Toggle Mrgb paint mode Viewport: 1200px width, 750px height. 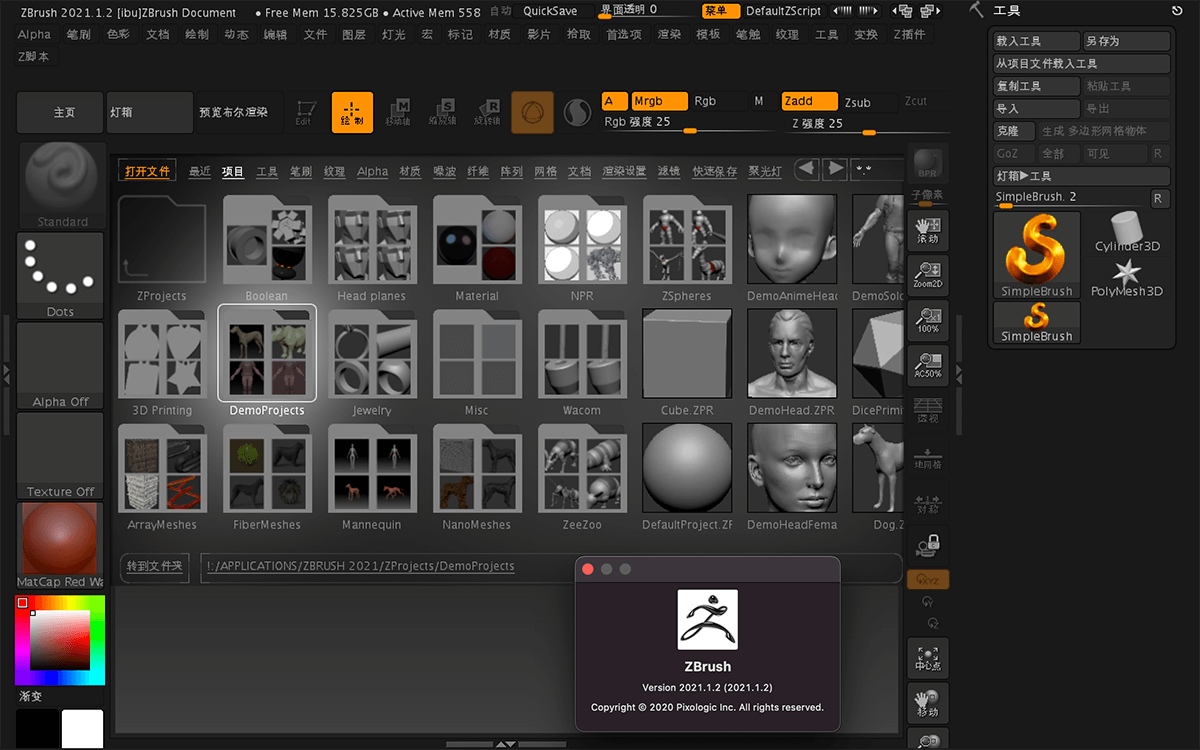pyautogui.click(x=659, y=101)
